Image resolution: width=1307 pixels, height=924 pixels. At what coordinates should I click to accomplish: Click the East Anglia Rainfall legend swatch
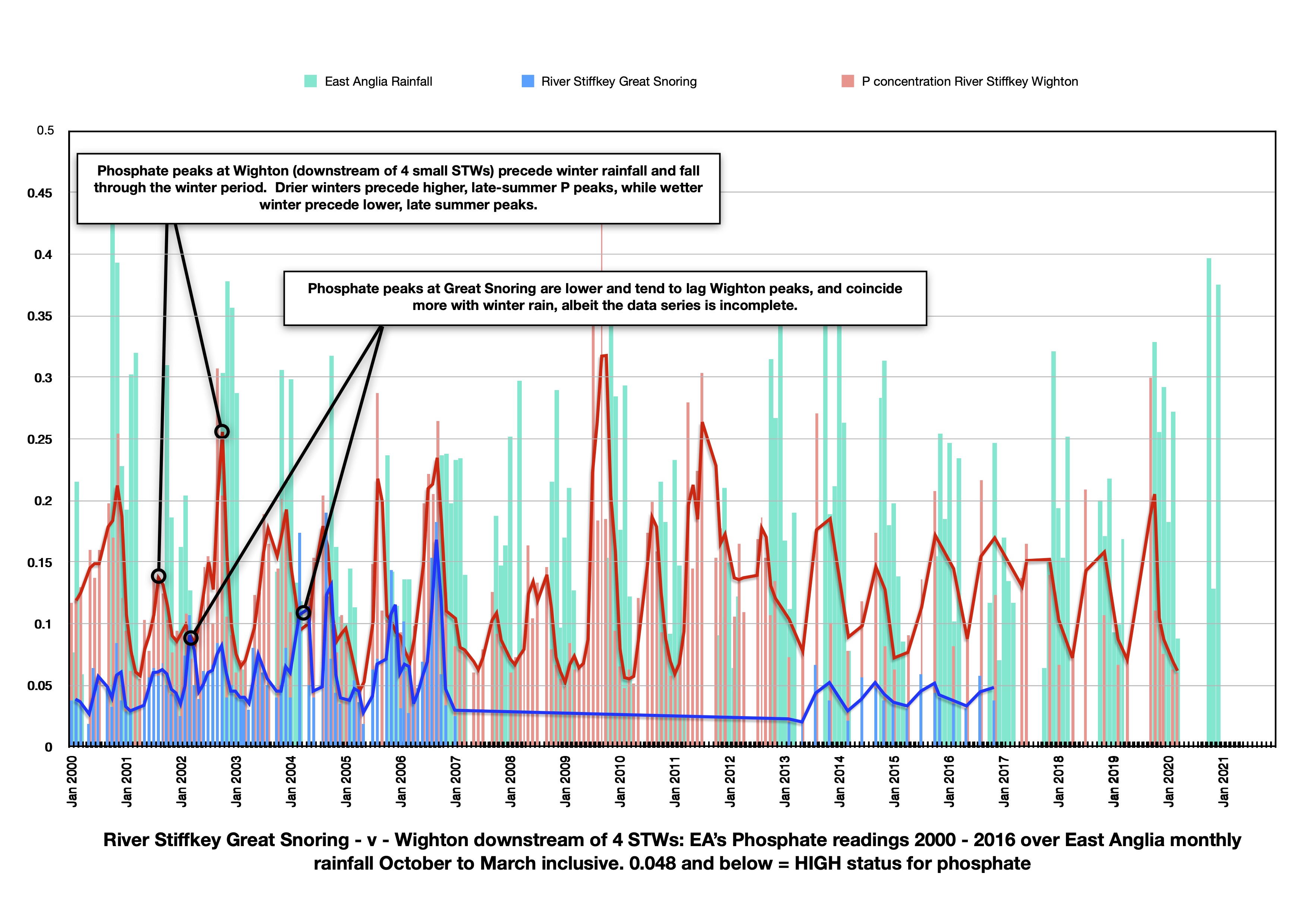tap(310, 81)
